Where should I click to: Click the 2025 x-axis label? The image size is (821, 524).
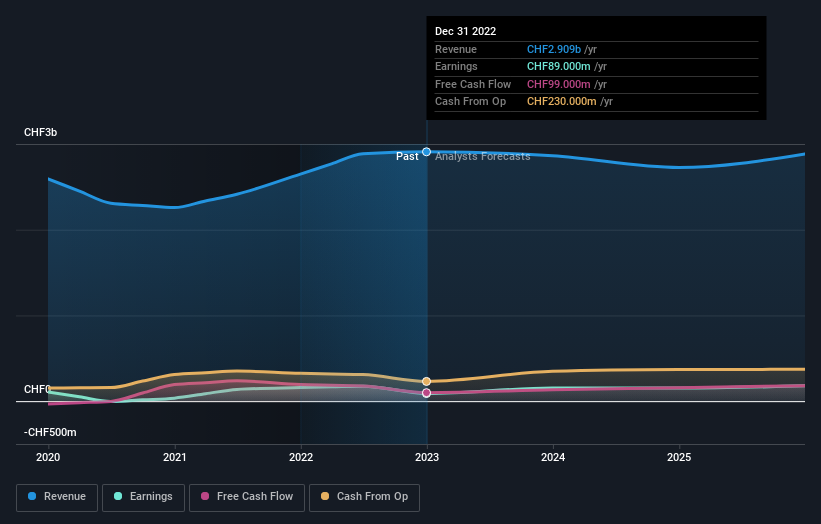pyautogui.click(x=679, y=457)
